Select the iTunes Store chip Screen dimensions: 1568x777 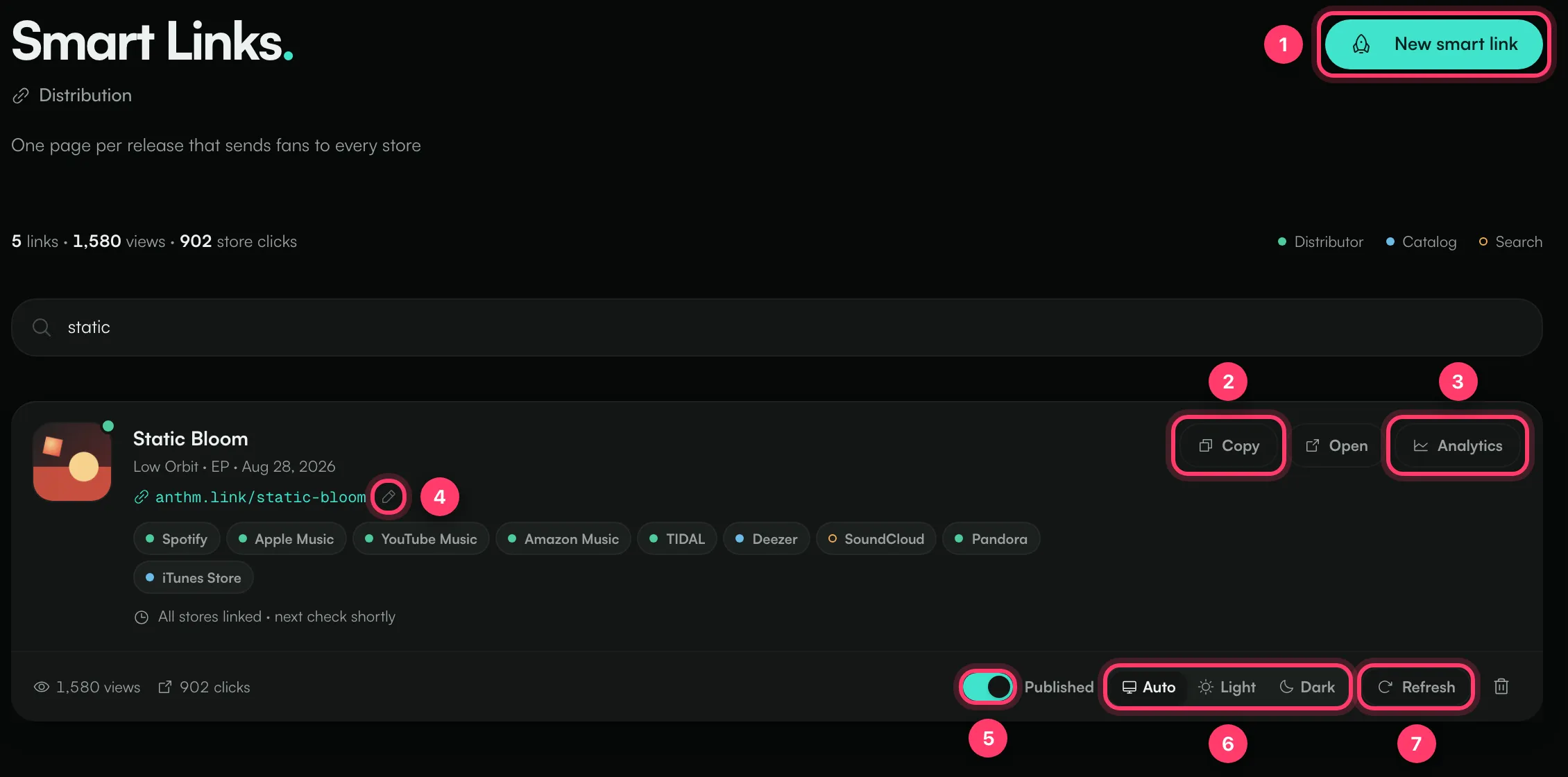point(193,578)
